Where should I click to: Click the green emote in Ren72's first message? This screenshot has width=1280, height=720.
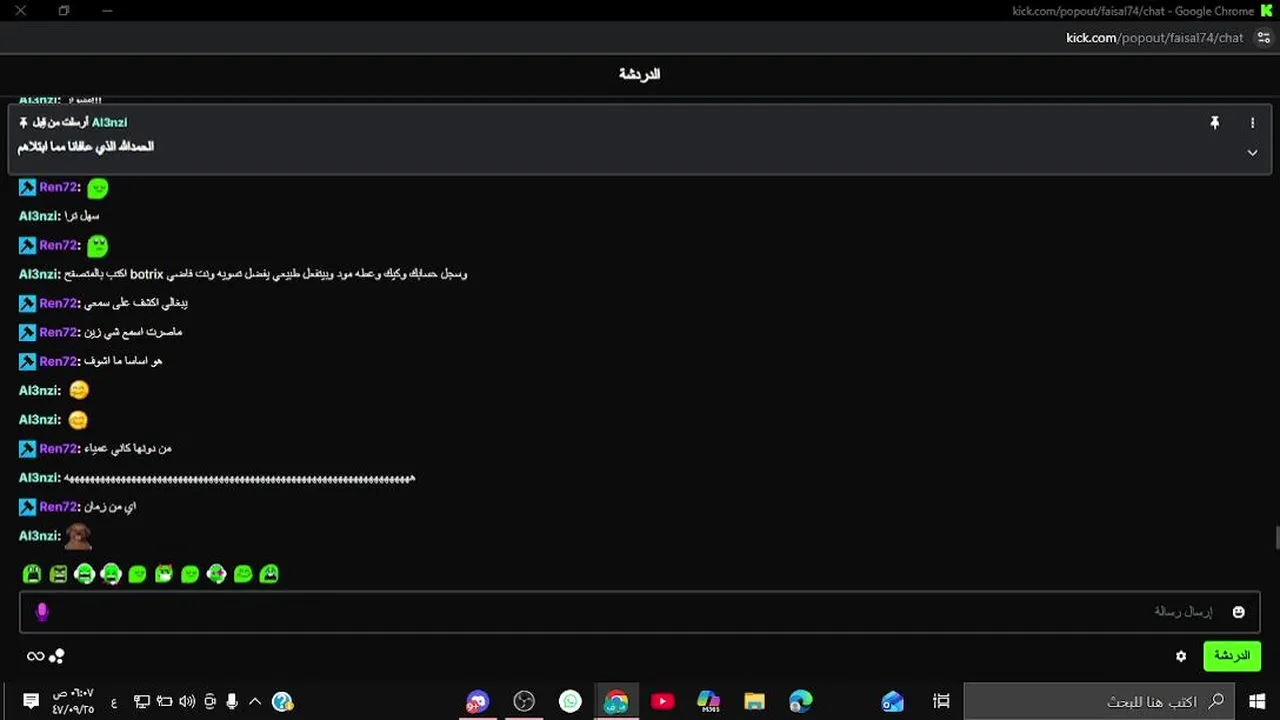coord(97,187)
